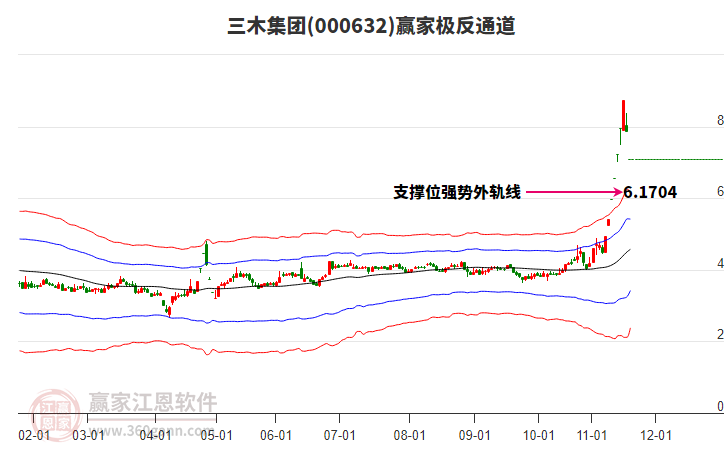Click the 02-01 date label
The width and height of the screenshot is (726, 450).
tap(34, 435)
